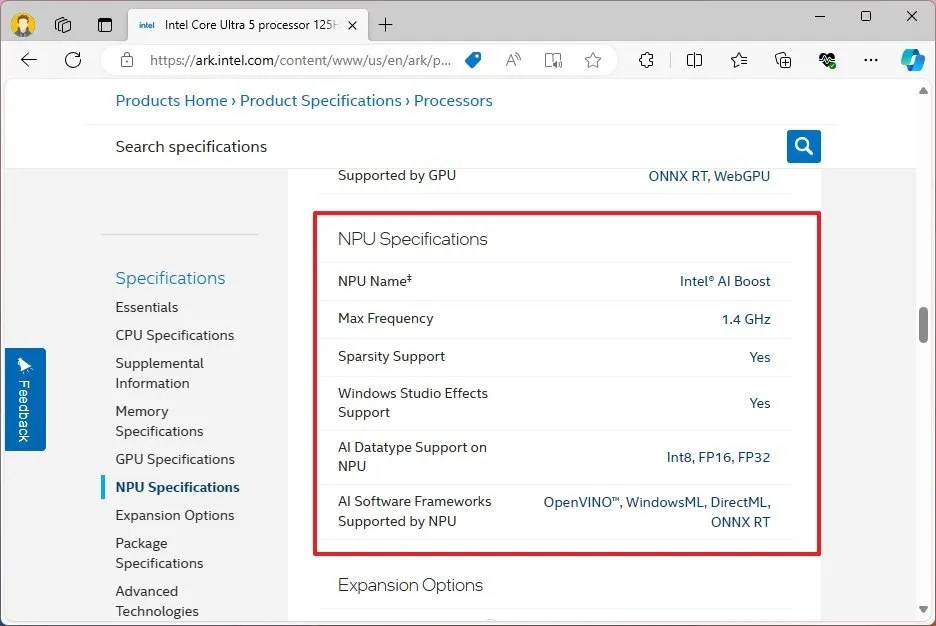Go back to previous page
Screen dimensions: 936x626
pyautogui.click(x=29, y=60)
